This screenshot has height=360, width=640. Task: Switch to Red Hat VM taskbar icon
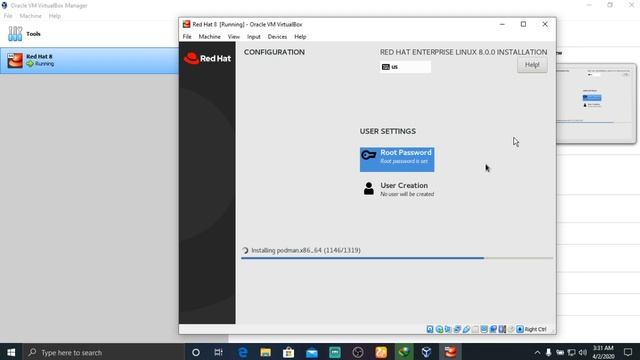coord(450,352)
